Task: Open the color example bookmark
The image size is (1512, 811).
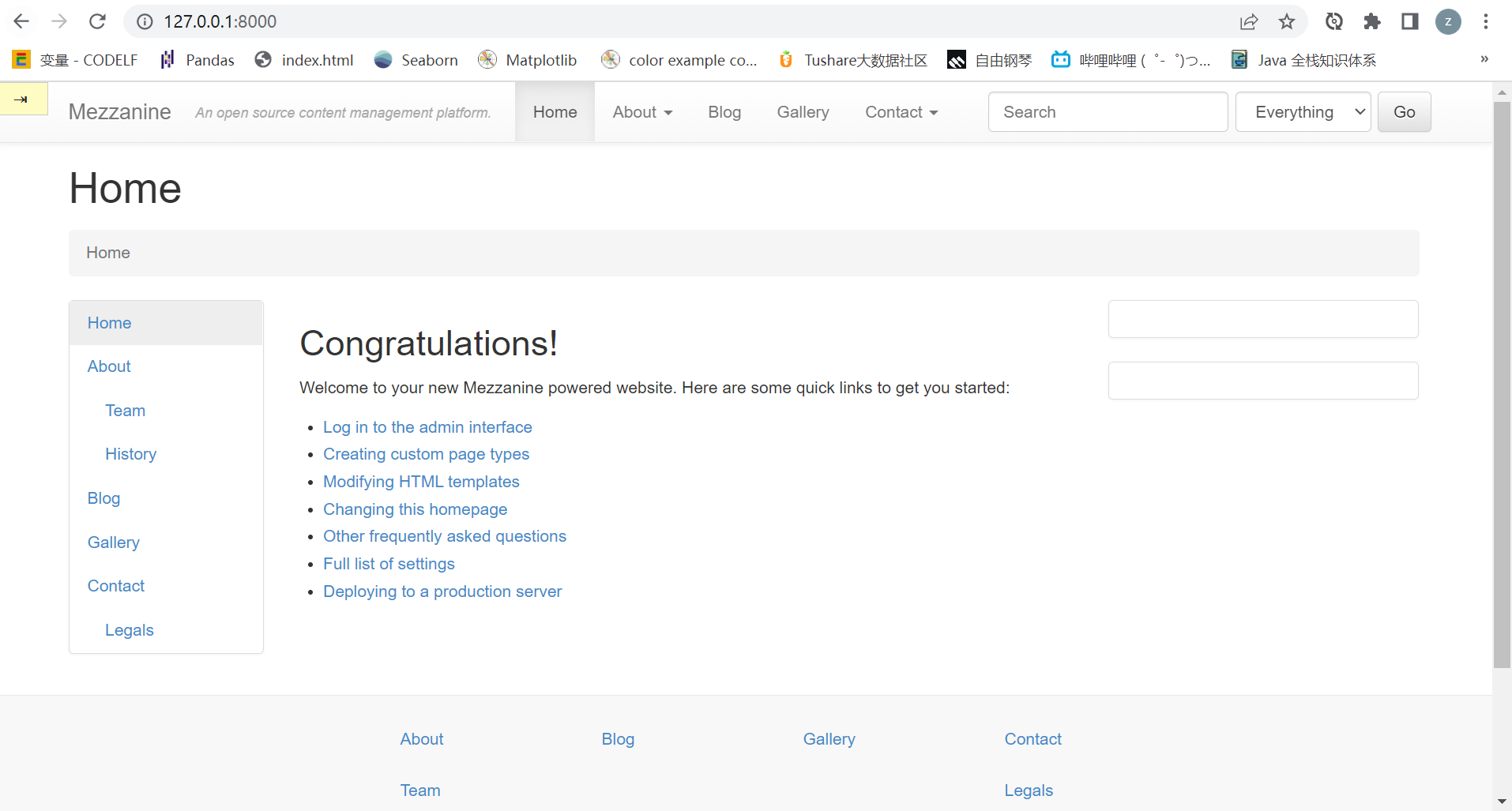Action: 679,60
